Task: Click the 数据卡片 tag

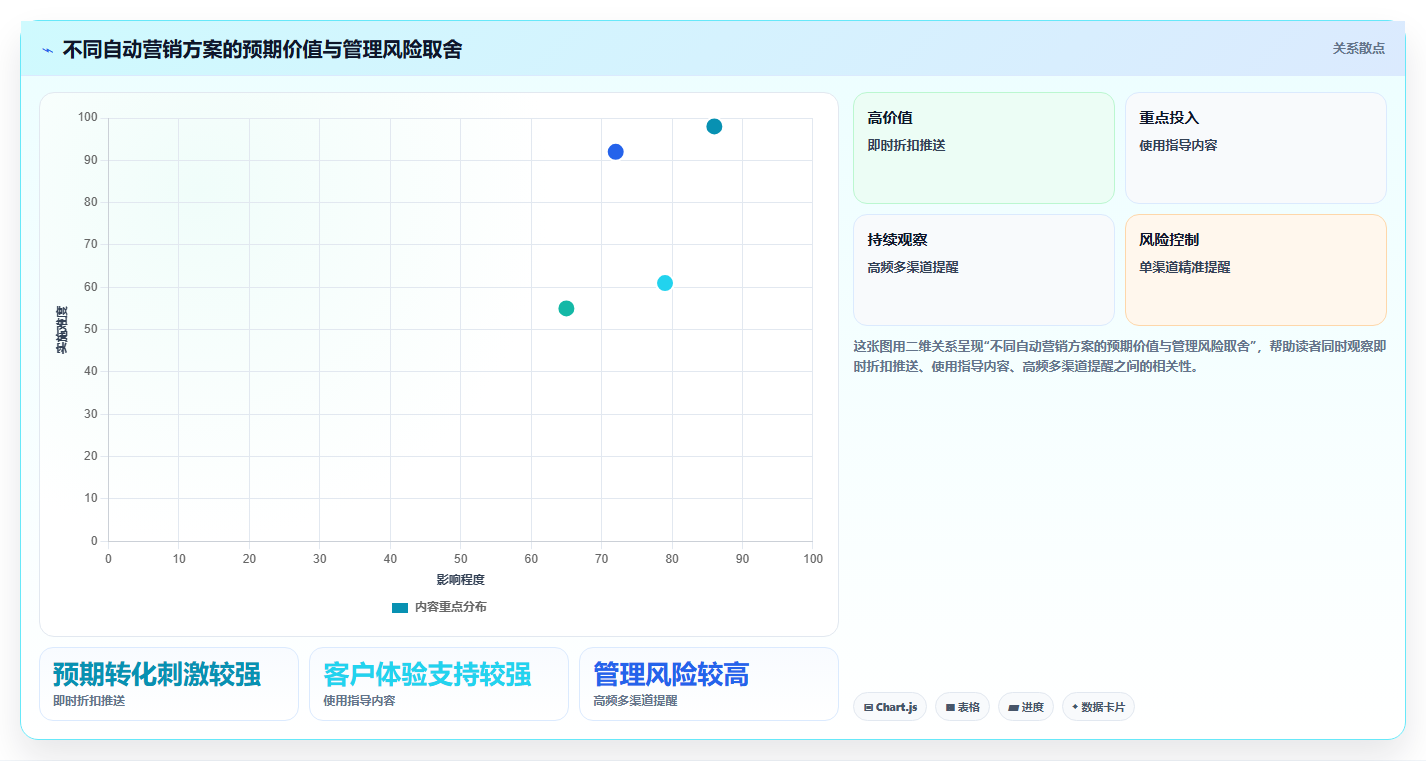Action: (1098, 707)
